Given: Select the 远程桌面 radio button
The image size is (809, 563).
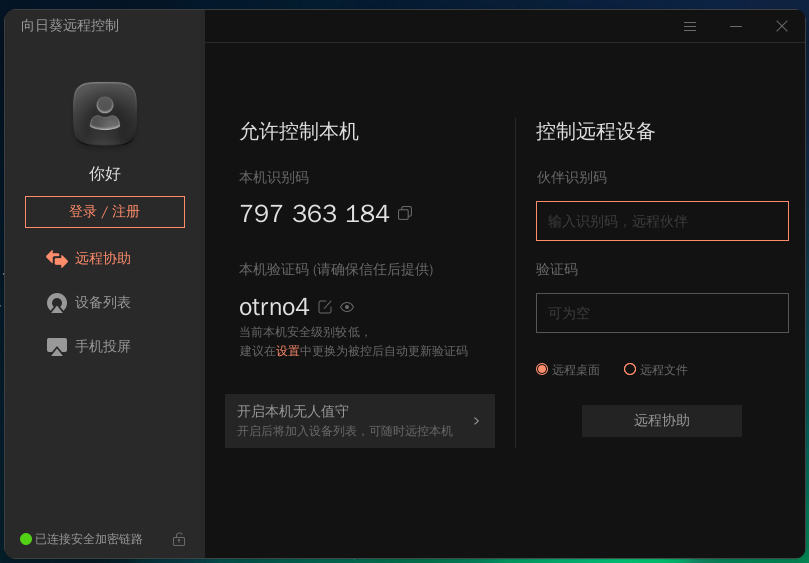Looking at the screenshot, I should 542,369.
